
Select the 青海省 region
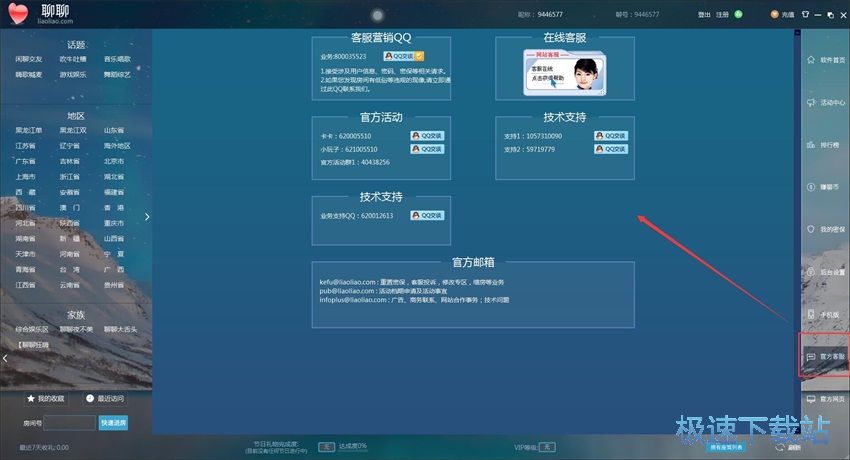[x=25, y=269]
